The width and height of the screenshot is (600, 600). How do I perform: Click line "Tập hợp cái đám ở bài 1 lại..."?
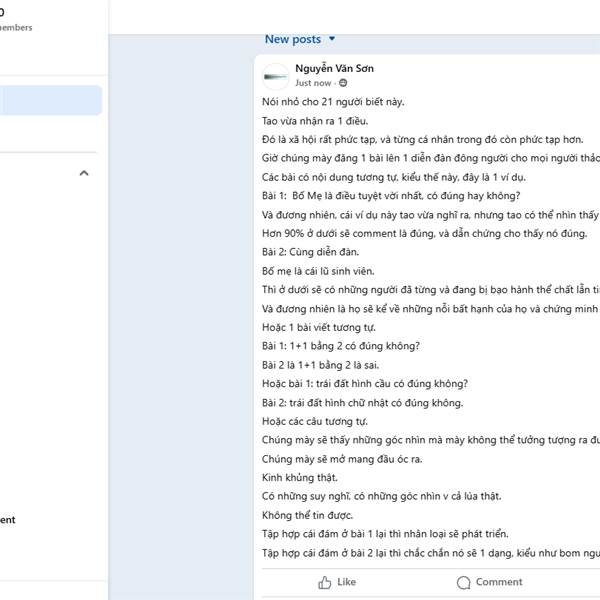point(385,534)
